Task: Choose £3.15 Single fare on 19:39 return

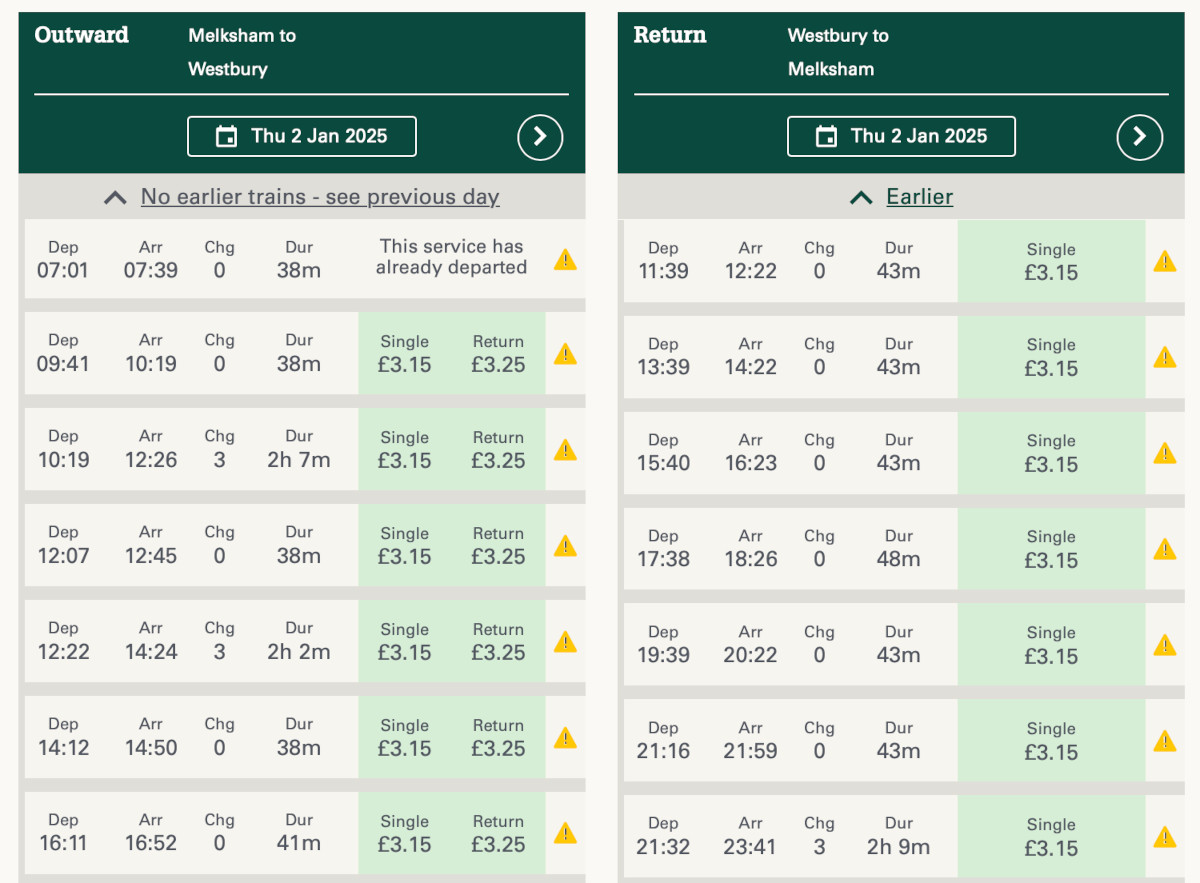Action: (x=1051, y=646)
